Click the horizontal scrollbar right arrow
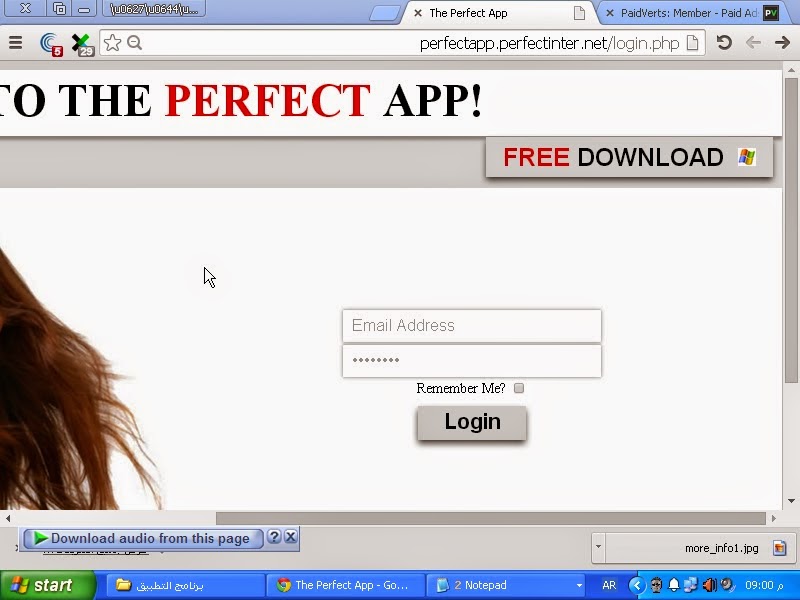The width and height of the screenshot is (800, 600). 773,518
